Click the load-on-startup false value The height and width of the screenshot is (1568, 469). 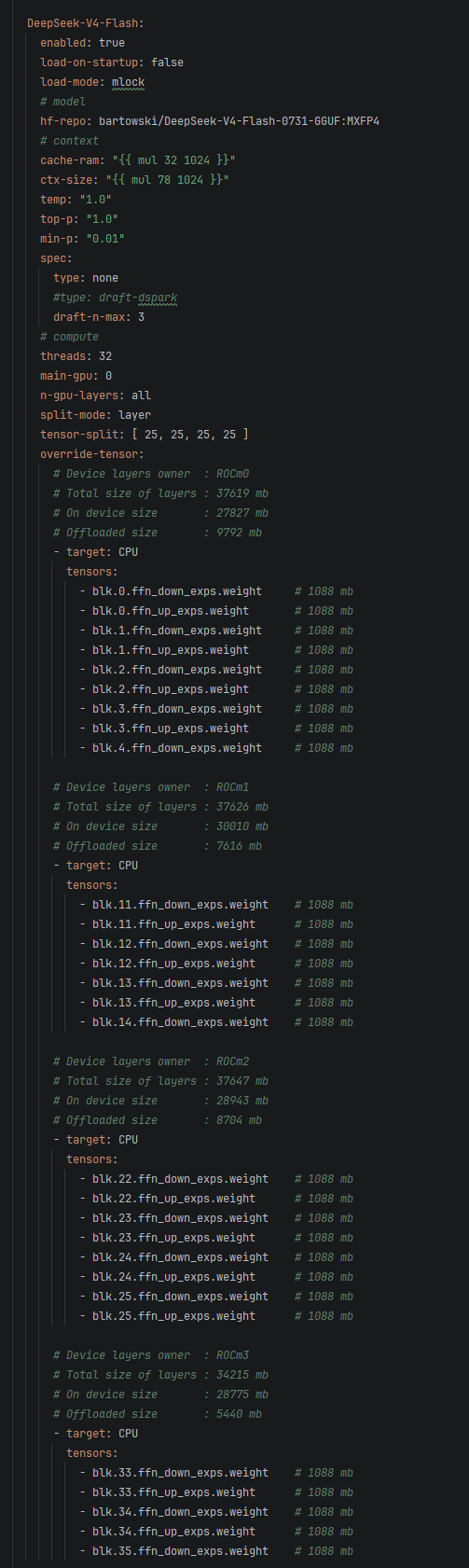(167, 62)
